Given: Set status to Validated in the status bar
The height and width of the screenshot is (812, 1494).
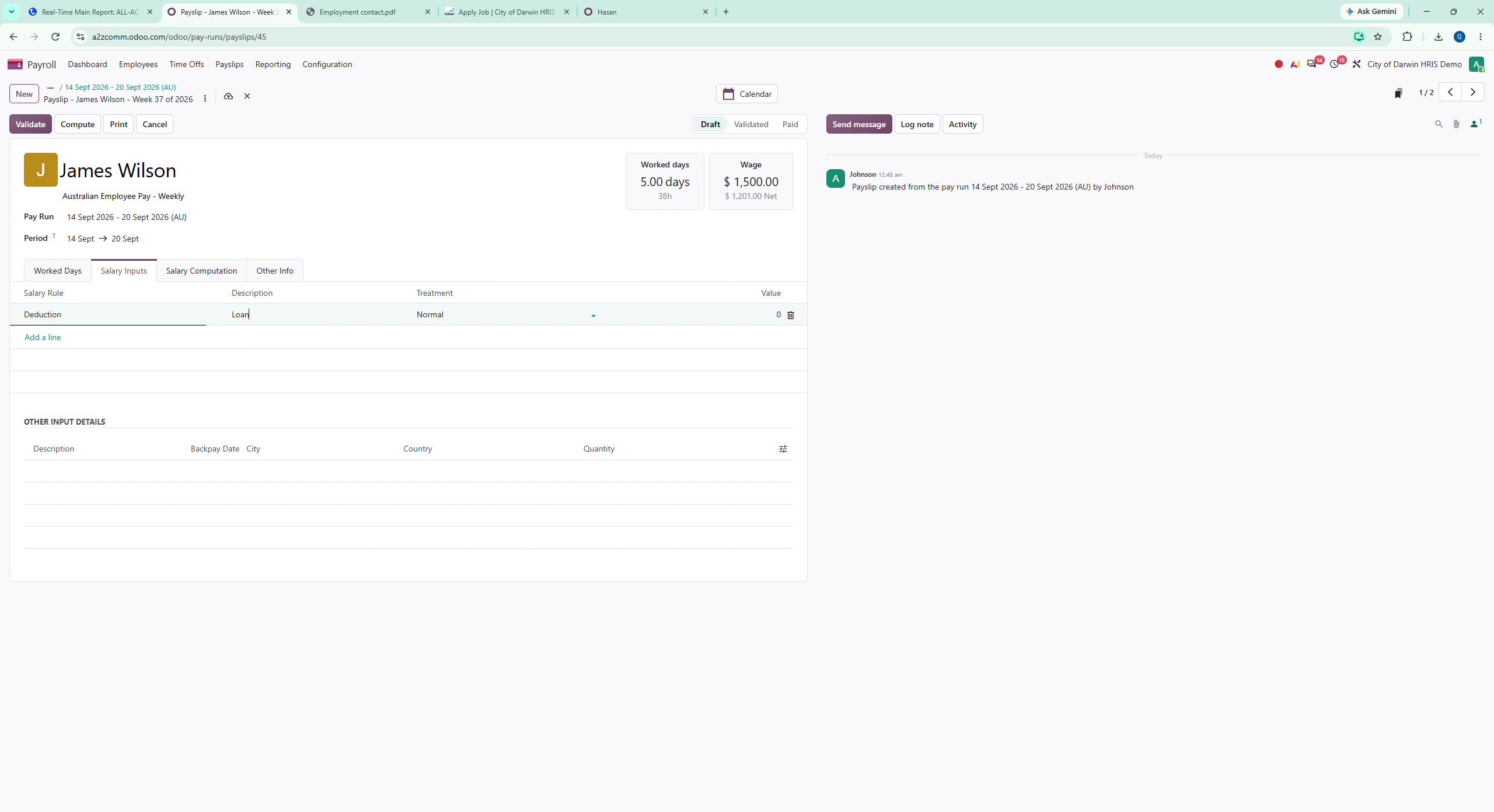Looking at the screenshot, I should coord(751,124).
